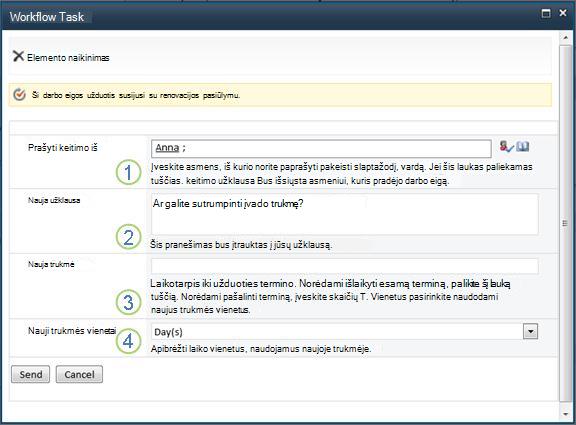Click the Anna name link in field

167,148
